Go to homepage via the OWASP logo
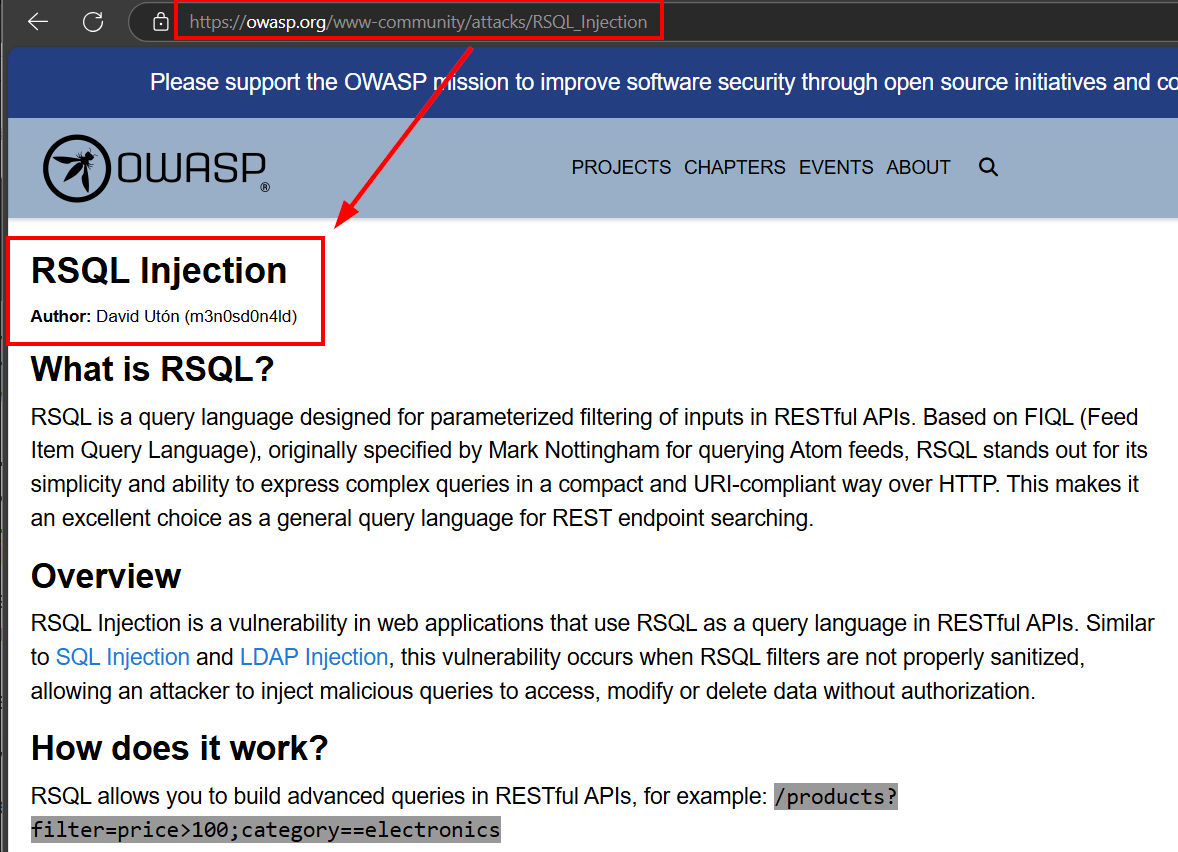This screenshot has width=1178, height=852. pos(156,168)
